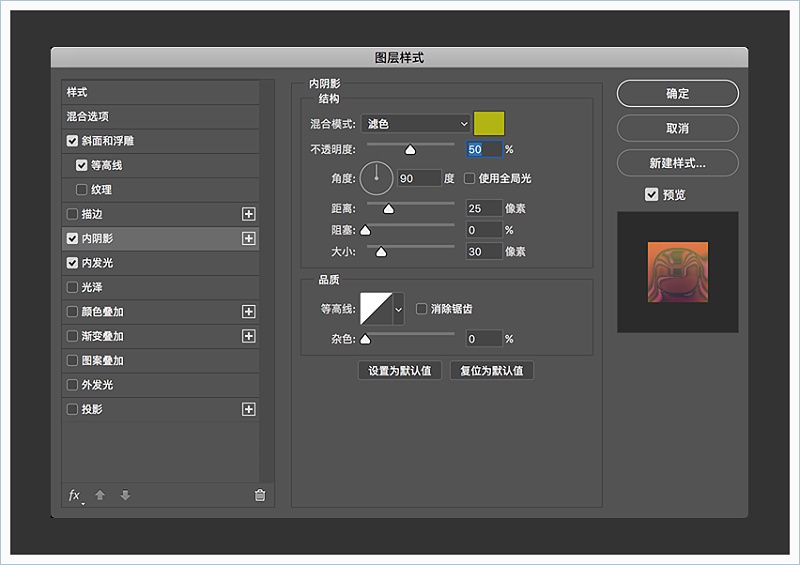
Task: Add another Color Overlay (颜色叠加) with plus icon
Action: pyautogui.click(x=249, y=312)
